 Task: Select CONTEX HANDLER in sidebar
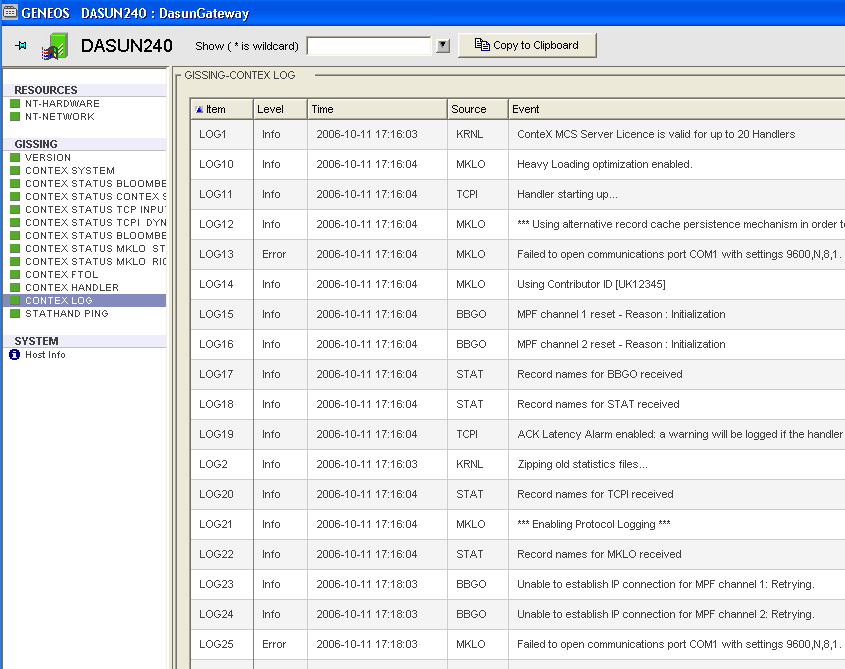click(x=71, y=288)
